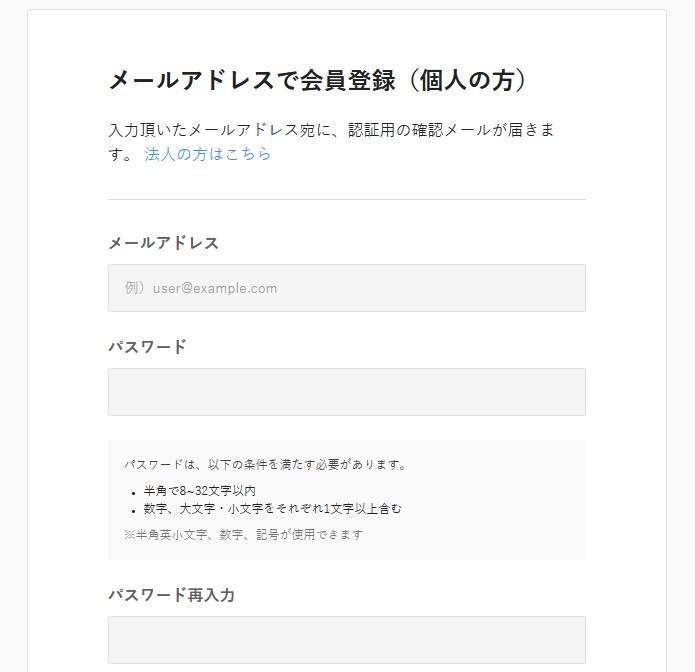Open the 法人の方はこちら link
695x672 pixels.
click(x=208, y=155)
